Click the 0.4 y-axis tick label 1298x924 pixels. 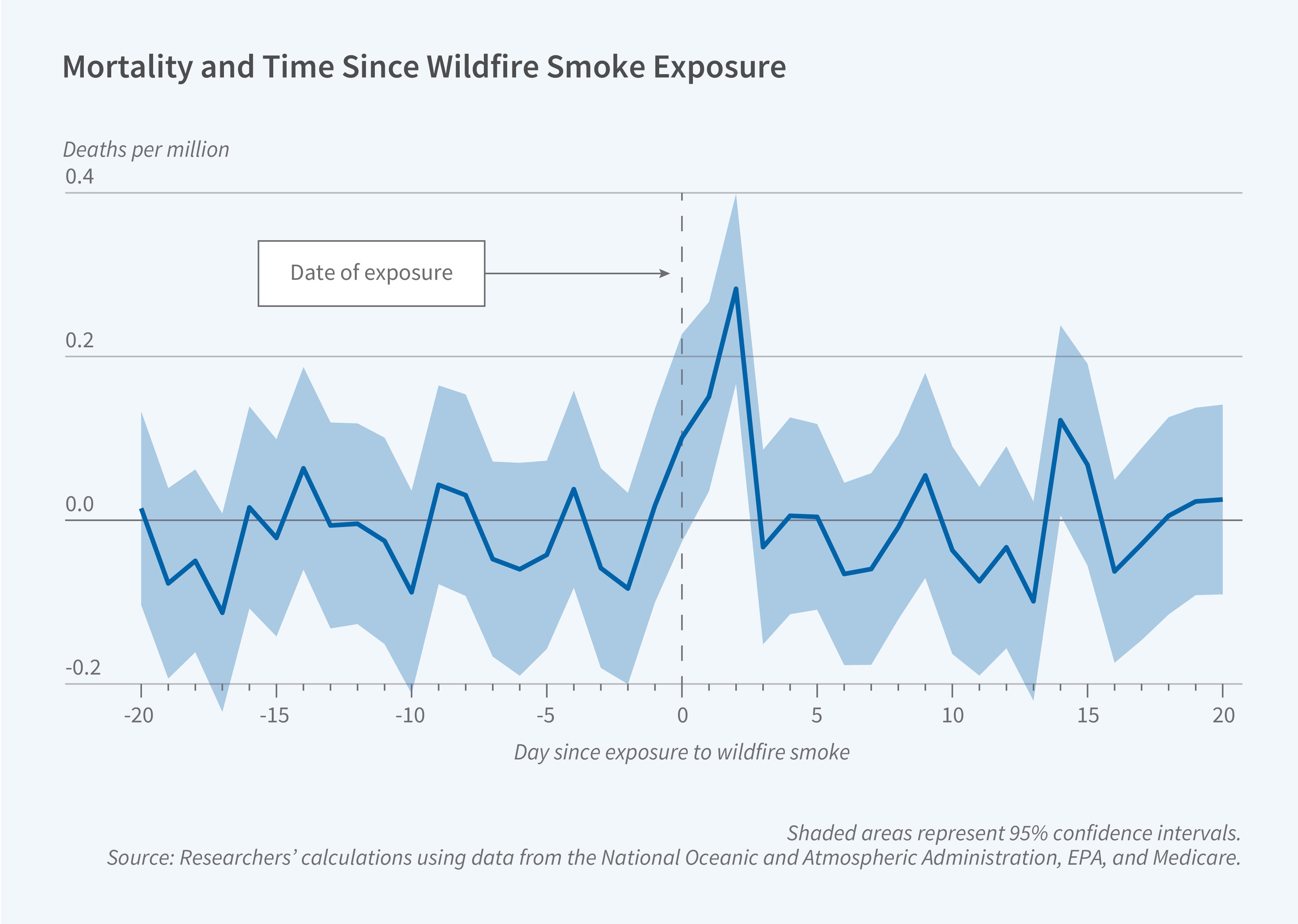(x=80, y=176)
